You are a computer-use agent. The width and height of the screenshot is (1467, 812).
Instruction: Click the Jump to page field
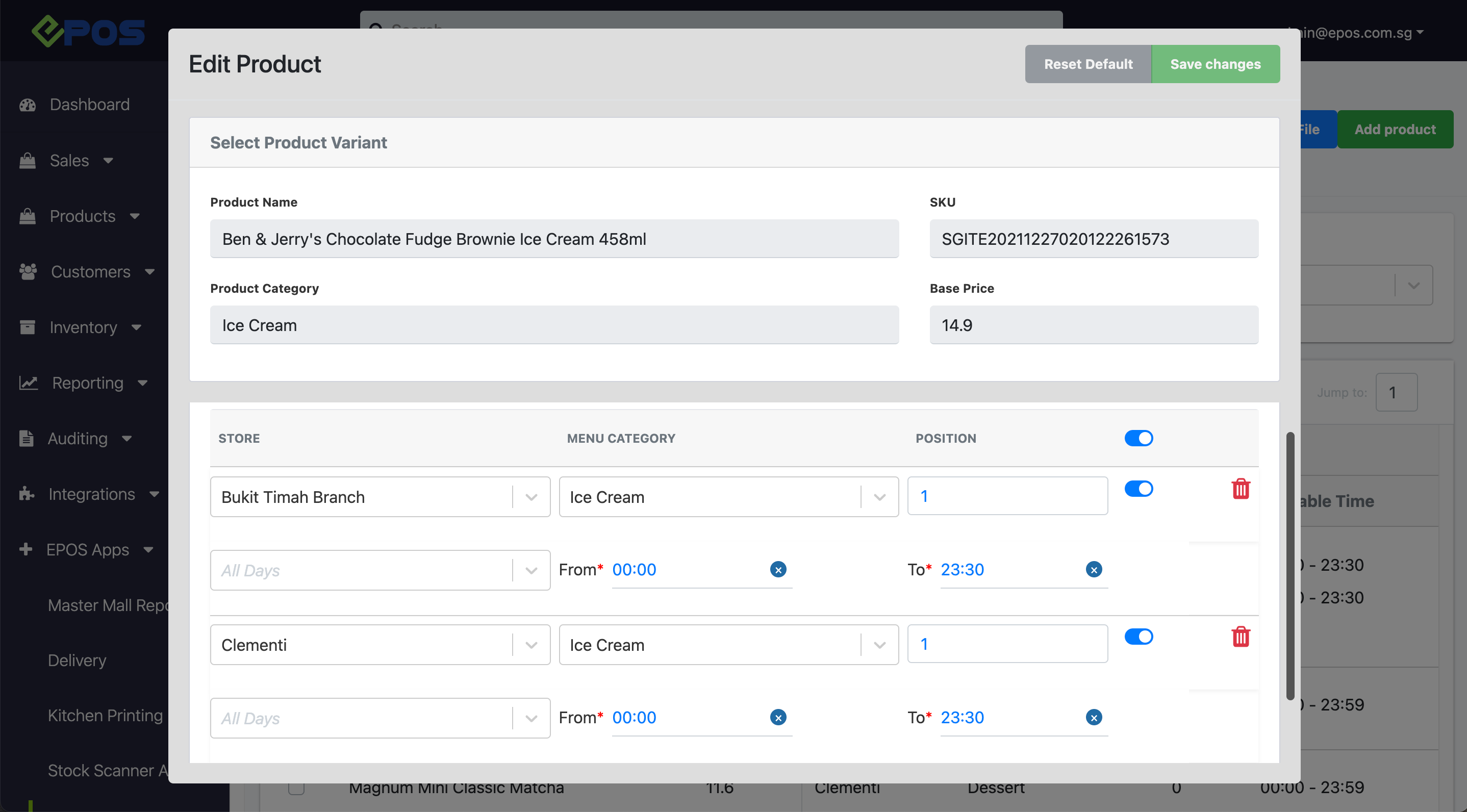pyautogui.click(x=1397, y=392)
